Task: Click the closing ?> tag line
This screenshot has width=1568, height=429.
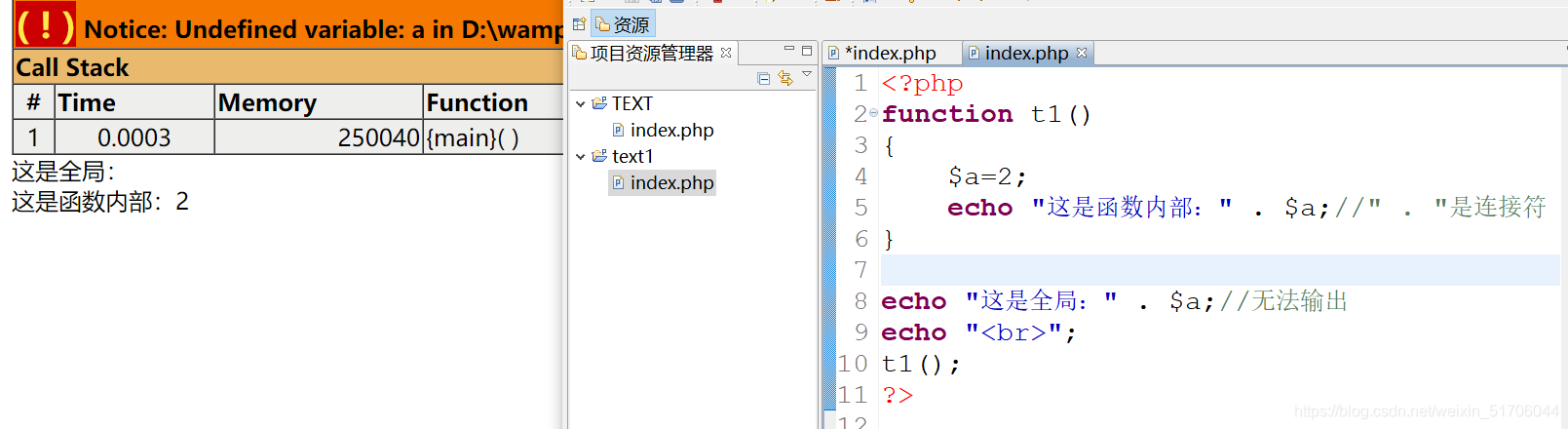Action: (x=898, y=395)
